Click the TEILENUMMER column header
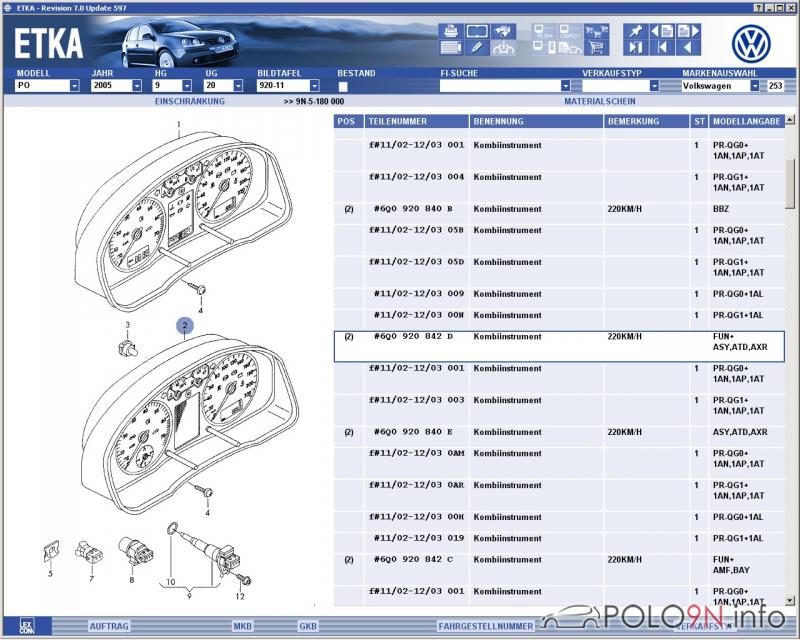 417,121
